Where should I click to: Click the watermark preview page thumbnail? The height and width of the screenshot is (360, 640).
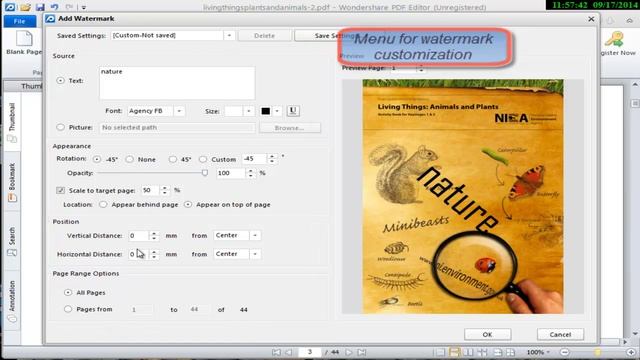[463, 196]
